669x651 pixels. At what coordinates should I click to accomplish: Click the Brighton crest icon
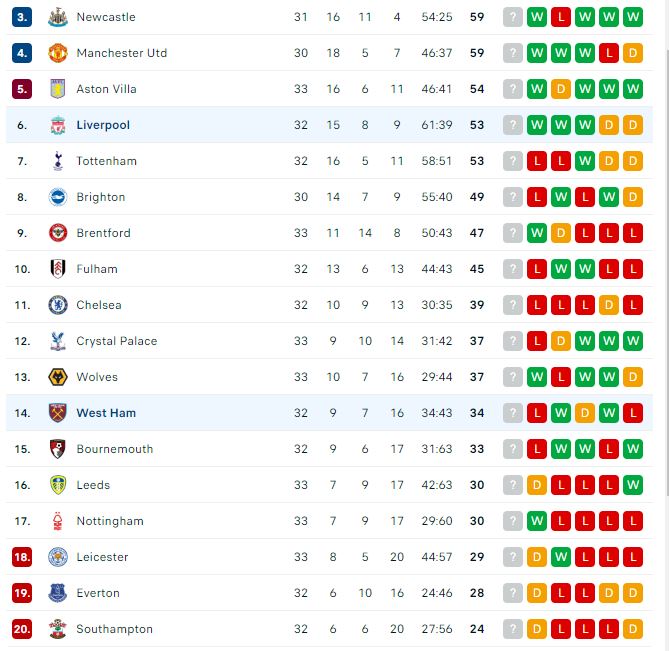[57, 197]
